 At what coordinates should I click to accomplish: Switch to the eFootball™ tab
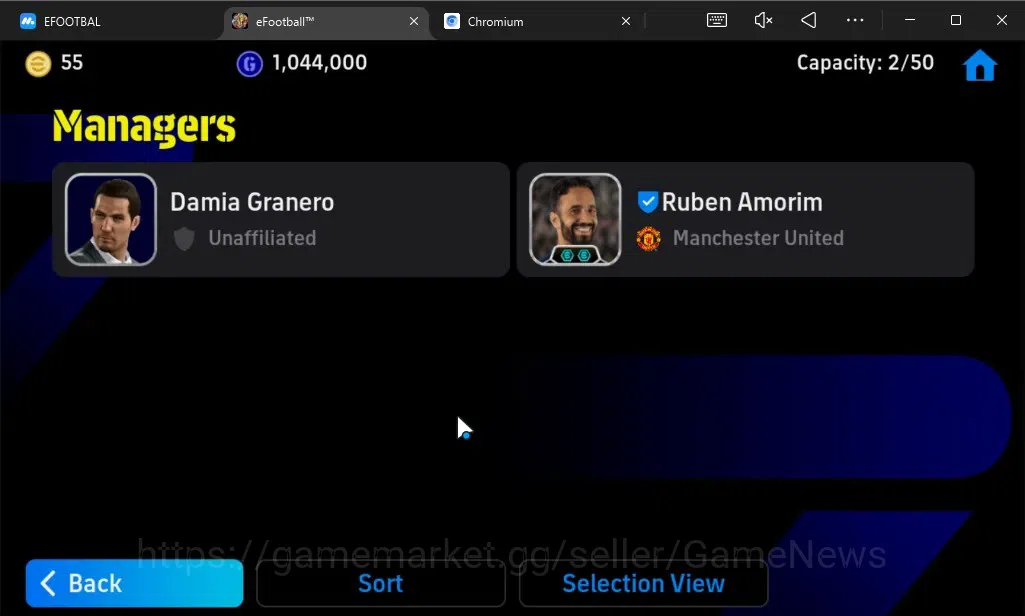(x=324, y=21)
